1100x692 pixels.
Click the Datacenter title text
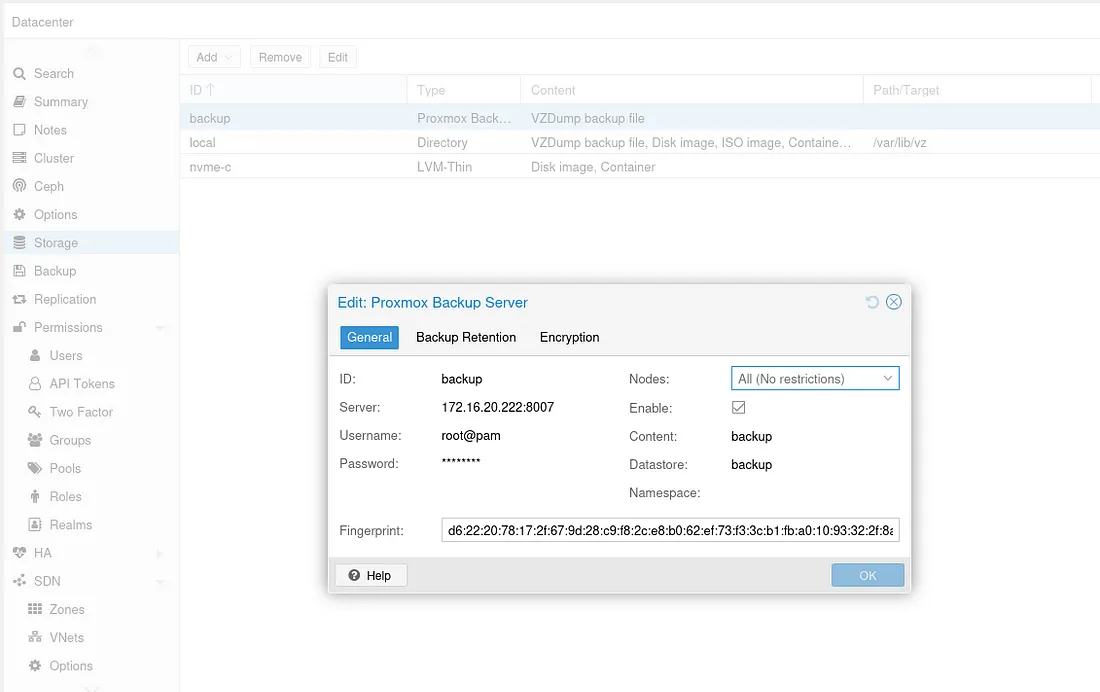click(42, 22)
